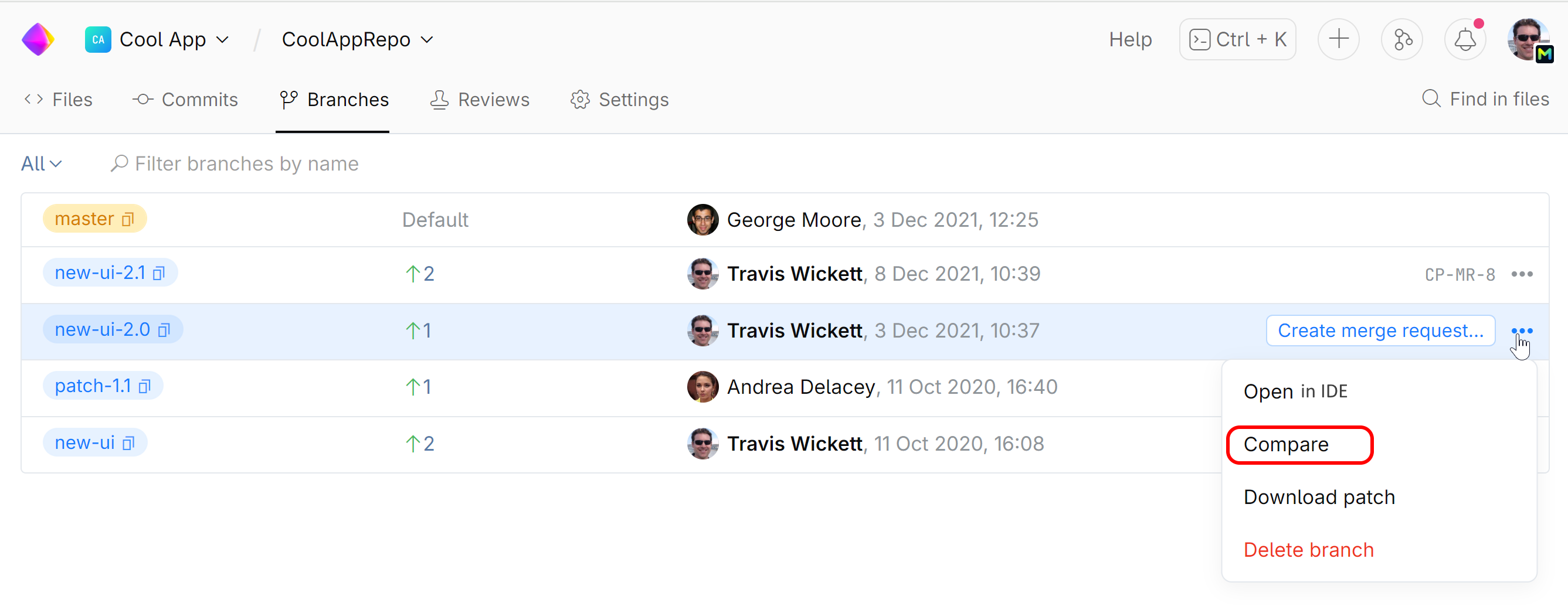The height and width of the screenshot is (613, 1568).
Task: Click the Space rainbow logo icon
Action: [x=38, y=39]
